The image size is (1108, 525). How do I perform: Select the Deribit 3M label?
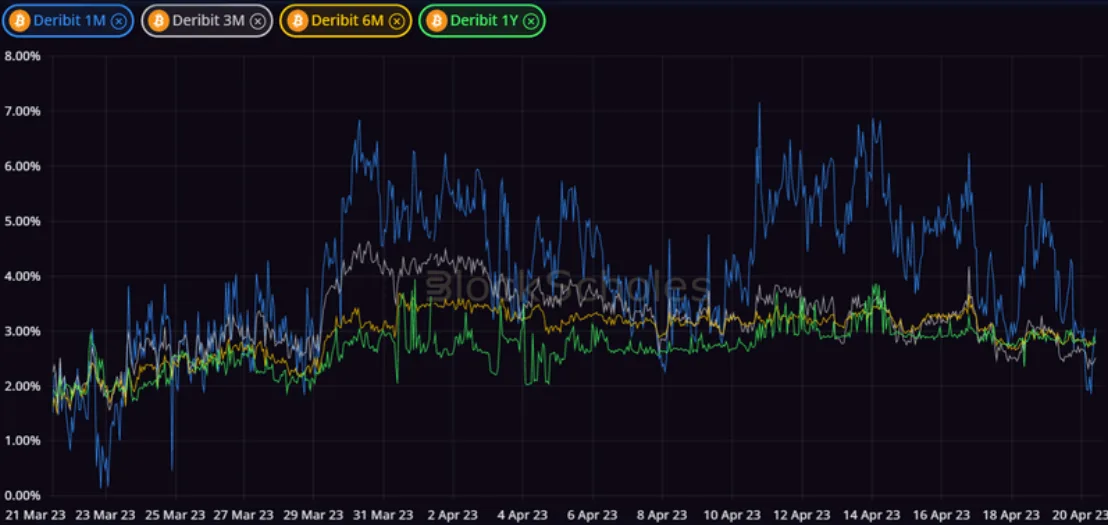208,20
